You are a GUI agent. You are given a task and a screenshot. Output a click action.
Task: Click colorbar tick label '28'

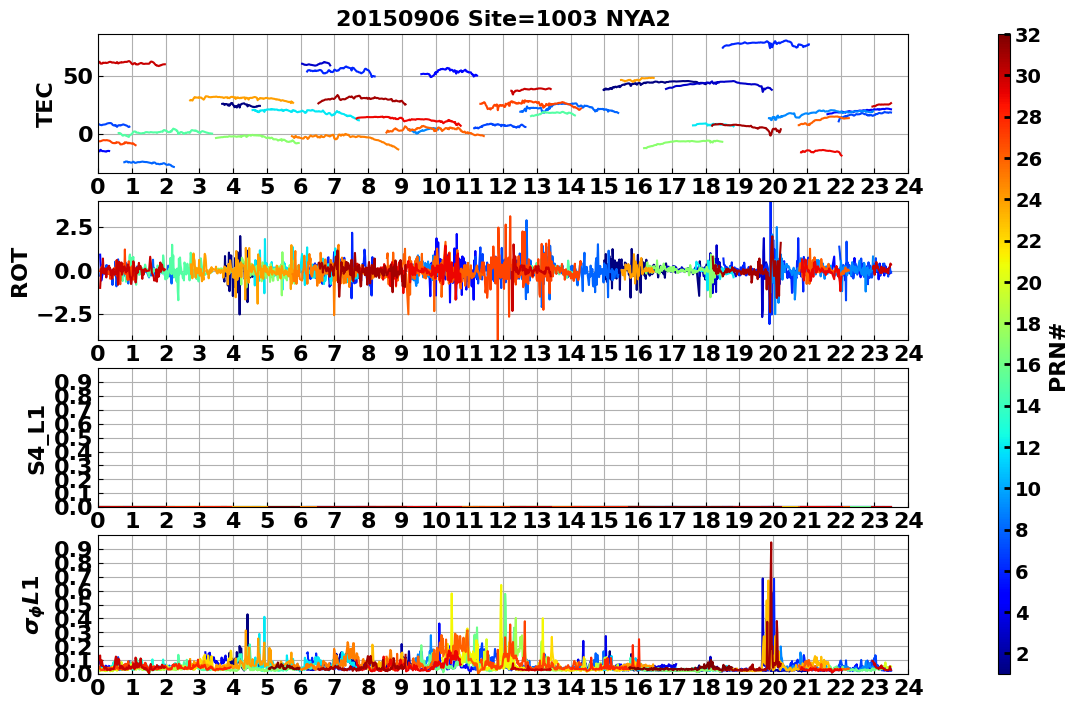point(1028,117)
